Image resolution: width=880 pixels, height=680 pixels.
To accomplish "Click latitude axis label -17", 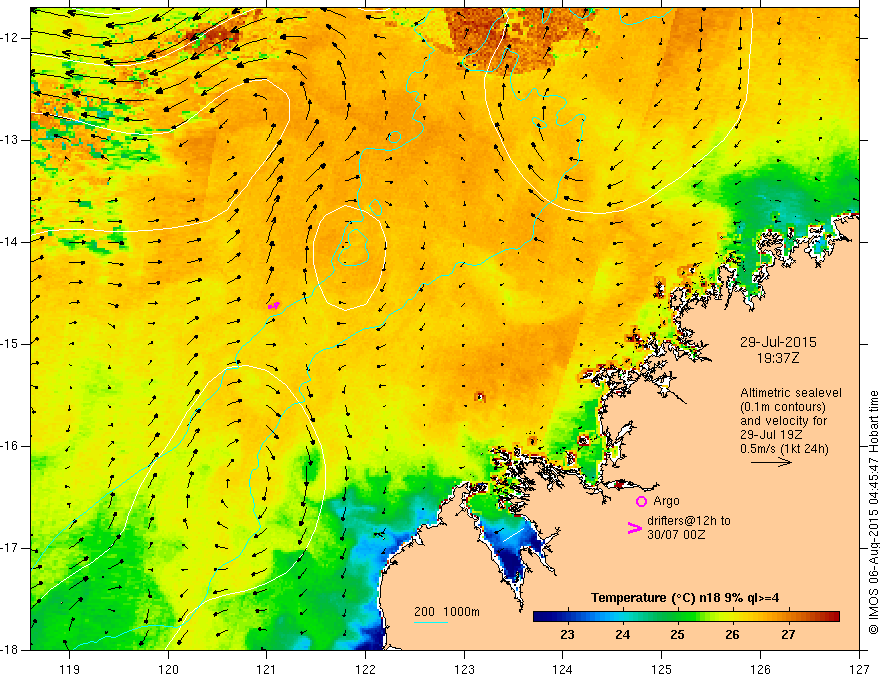I will coord(10,548).
